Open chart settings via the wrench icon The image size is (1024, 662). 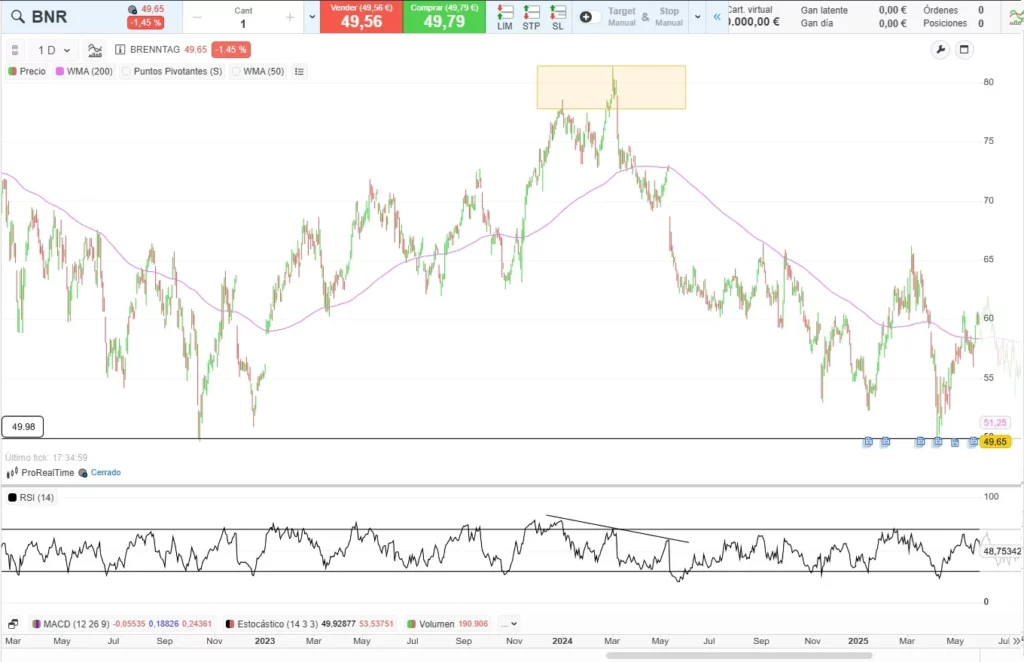click(x=939, y=49)
